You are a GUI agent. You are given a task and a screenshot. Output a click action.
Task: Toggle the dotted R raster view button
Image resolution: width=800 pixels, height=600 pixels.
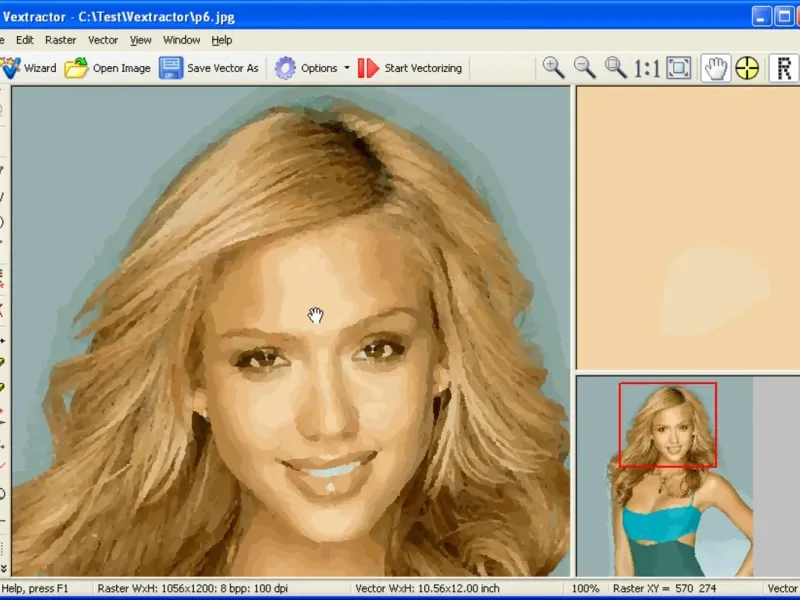784,68
